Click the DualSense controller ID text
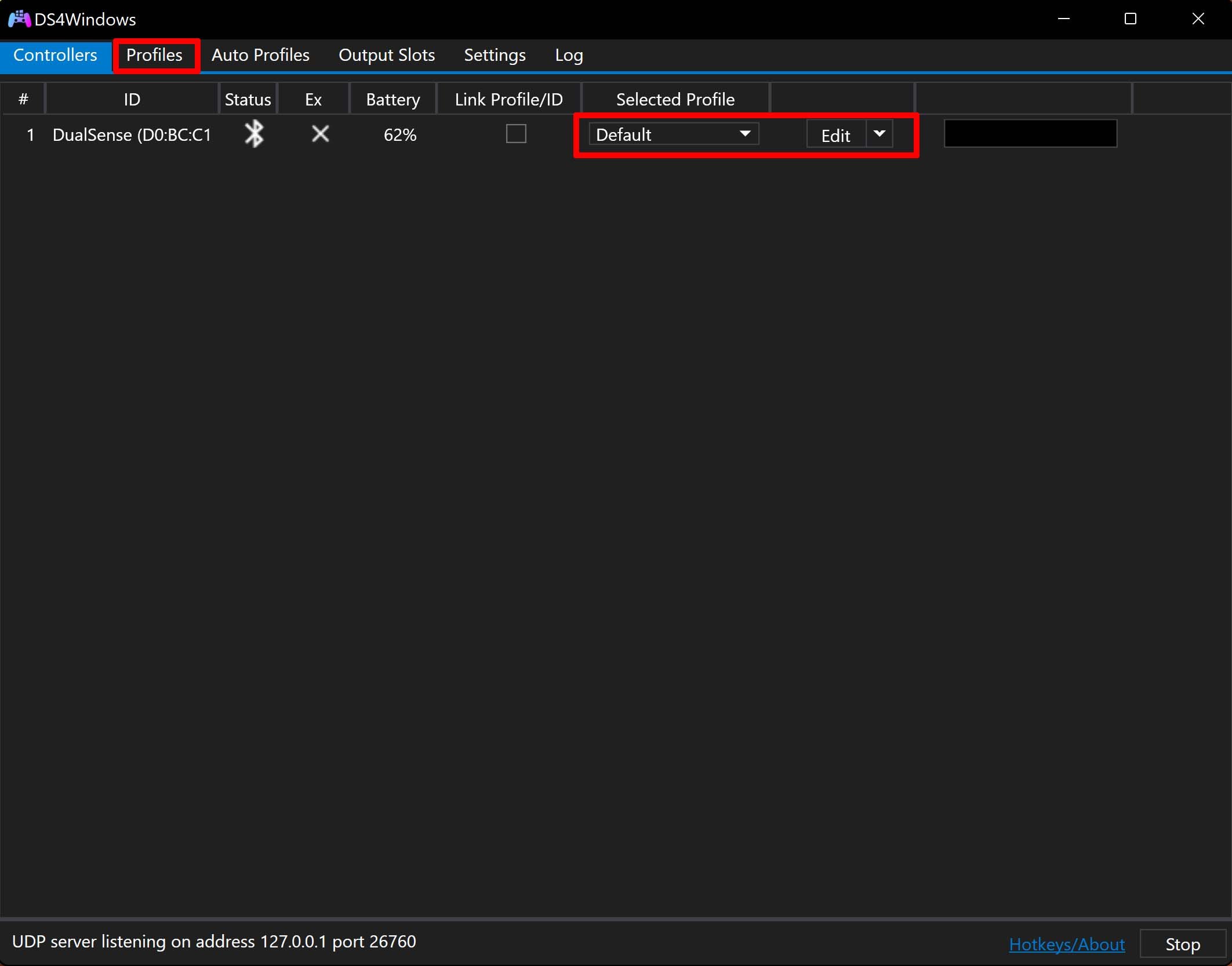 point(132,135)
